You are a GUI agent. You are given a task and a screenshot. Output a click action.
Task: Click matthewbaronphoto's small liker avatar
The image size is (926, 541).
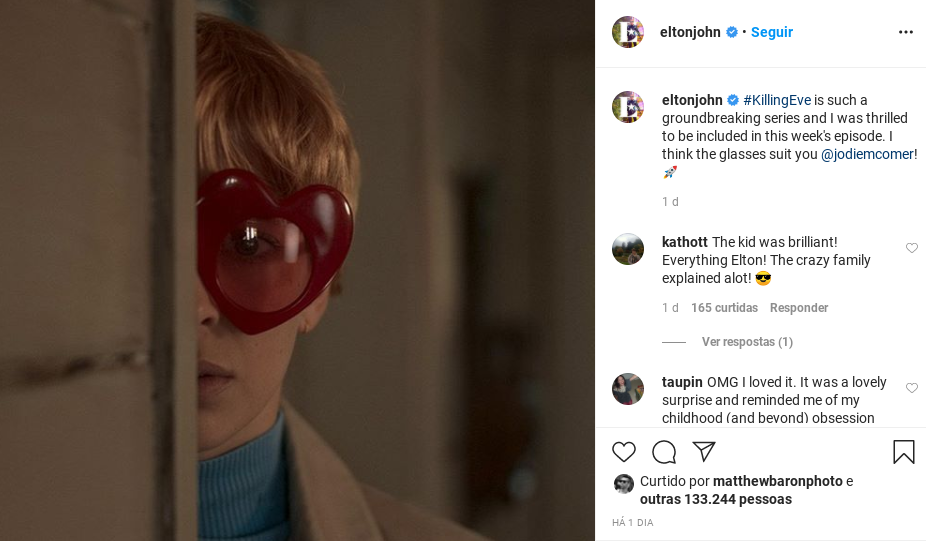click(x=623, y=484)
